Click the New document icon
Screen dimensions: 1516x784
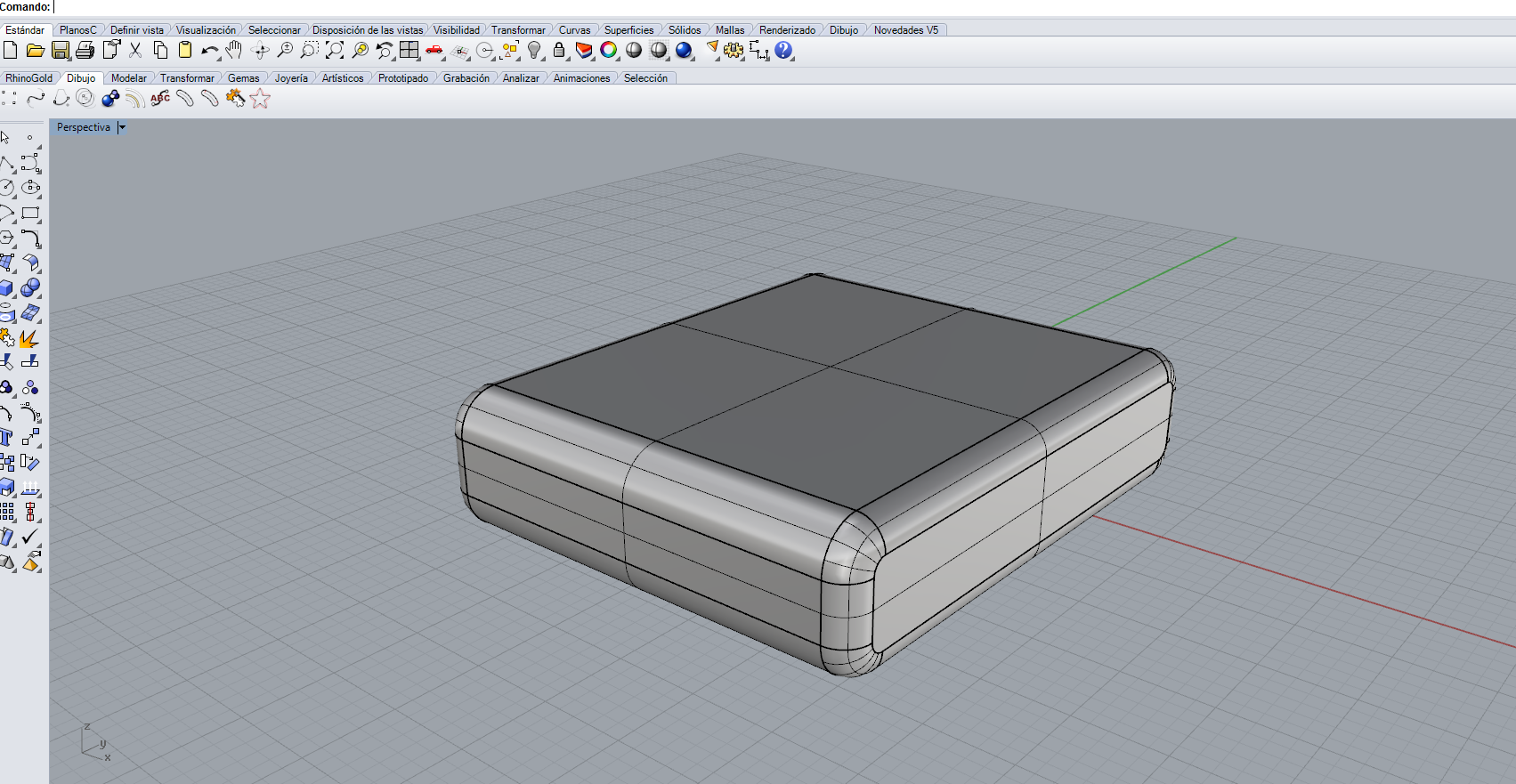click(10, 51)
